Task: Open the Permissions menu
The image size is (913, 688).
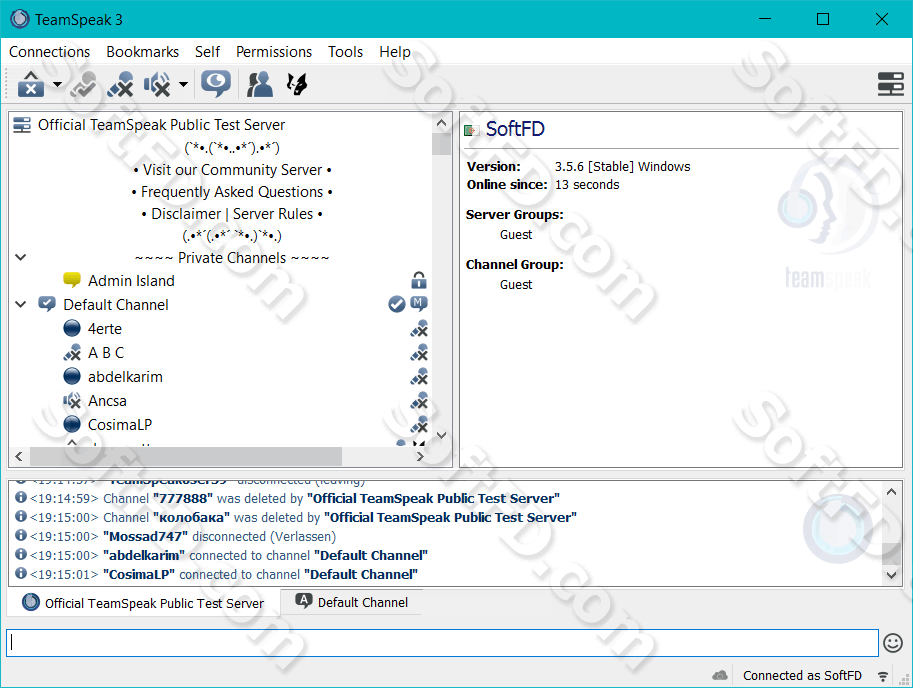Action: (274, 52)
